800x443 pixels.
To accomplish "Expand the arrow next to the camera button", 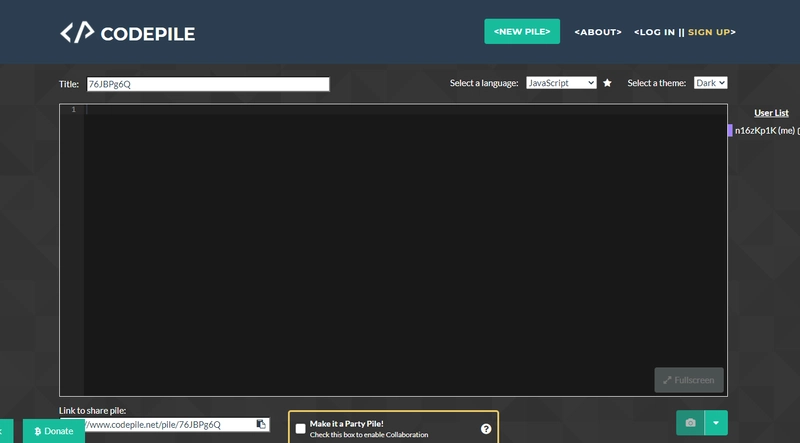I will tap(716, 423).
